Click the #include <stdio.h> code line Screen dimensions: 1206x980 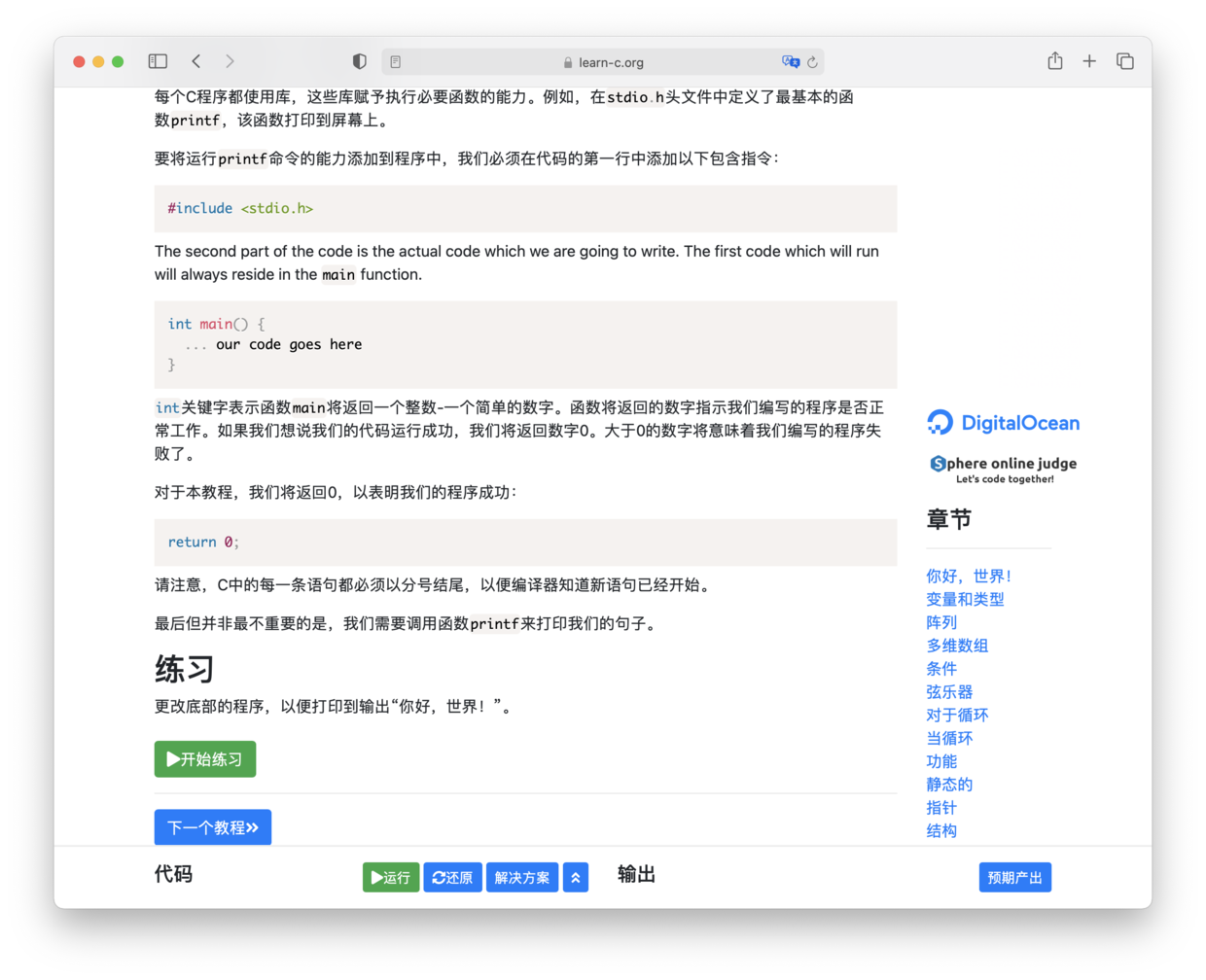coord(240,208)
